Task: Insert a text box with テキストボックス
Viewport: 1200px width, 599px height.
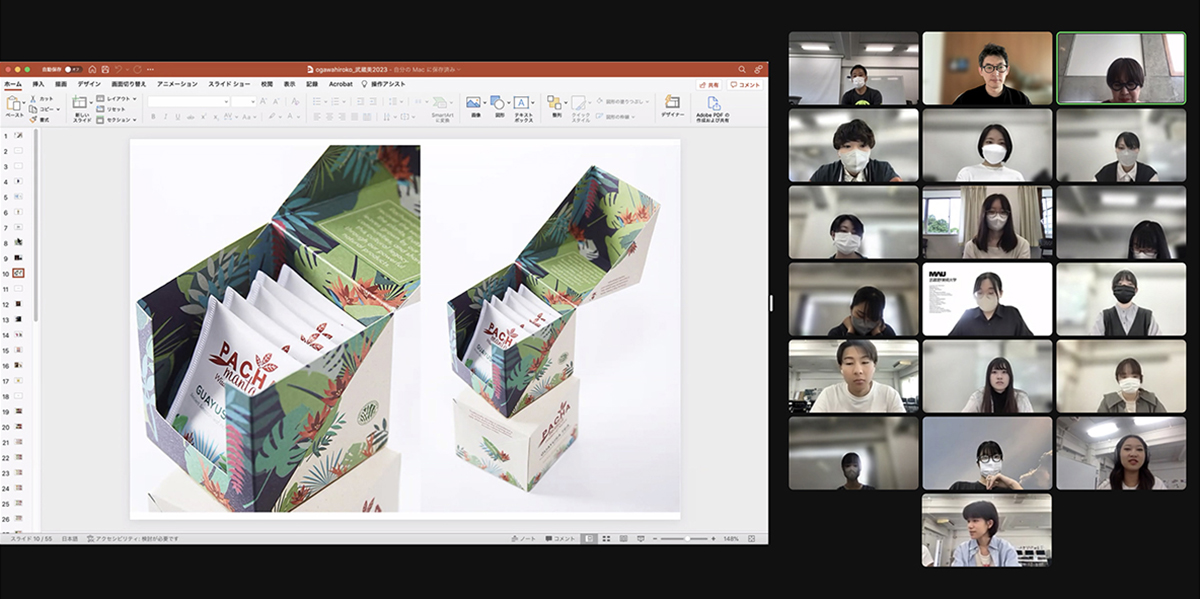Action: 522,107
